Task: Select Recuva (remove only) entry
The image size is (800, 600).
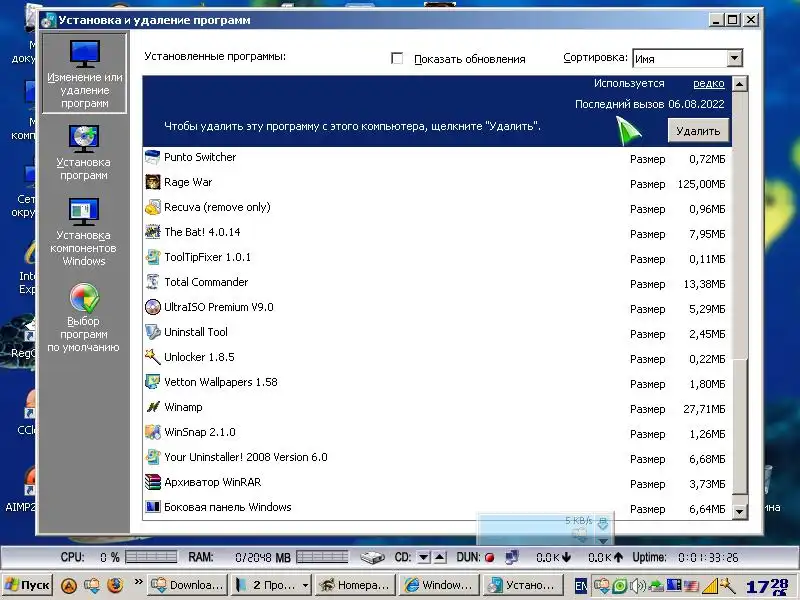Action: tap(217, 207)
